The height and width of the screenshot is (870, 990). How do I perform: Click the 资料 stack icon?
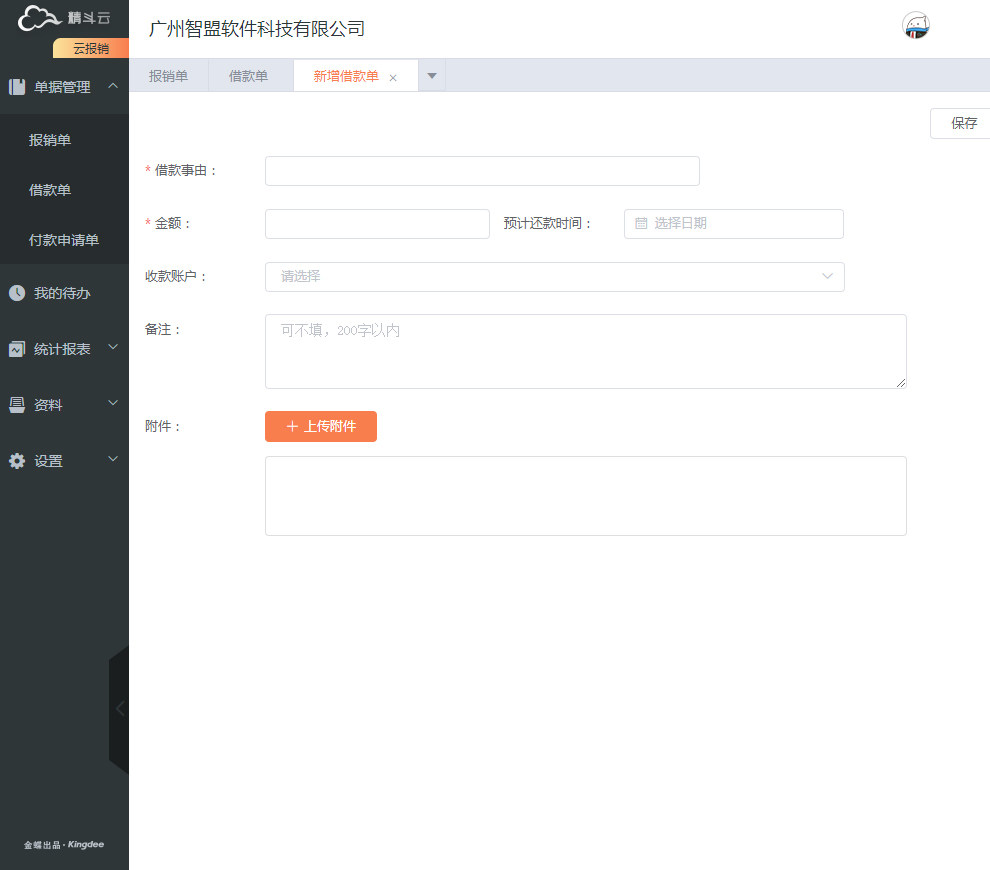(17, 405)
